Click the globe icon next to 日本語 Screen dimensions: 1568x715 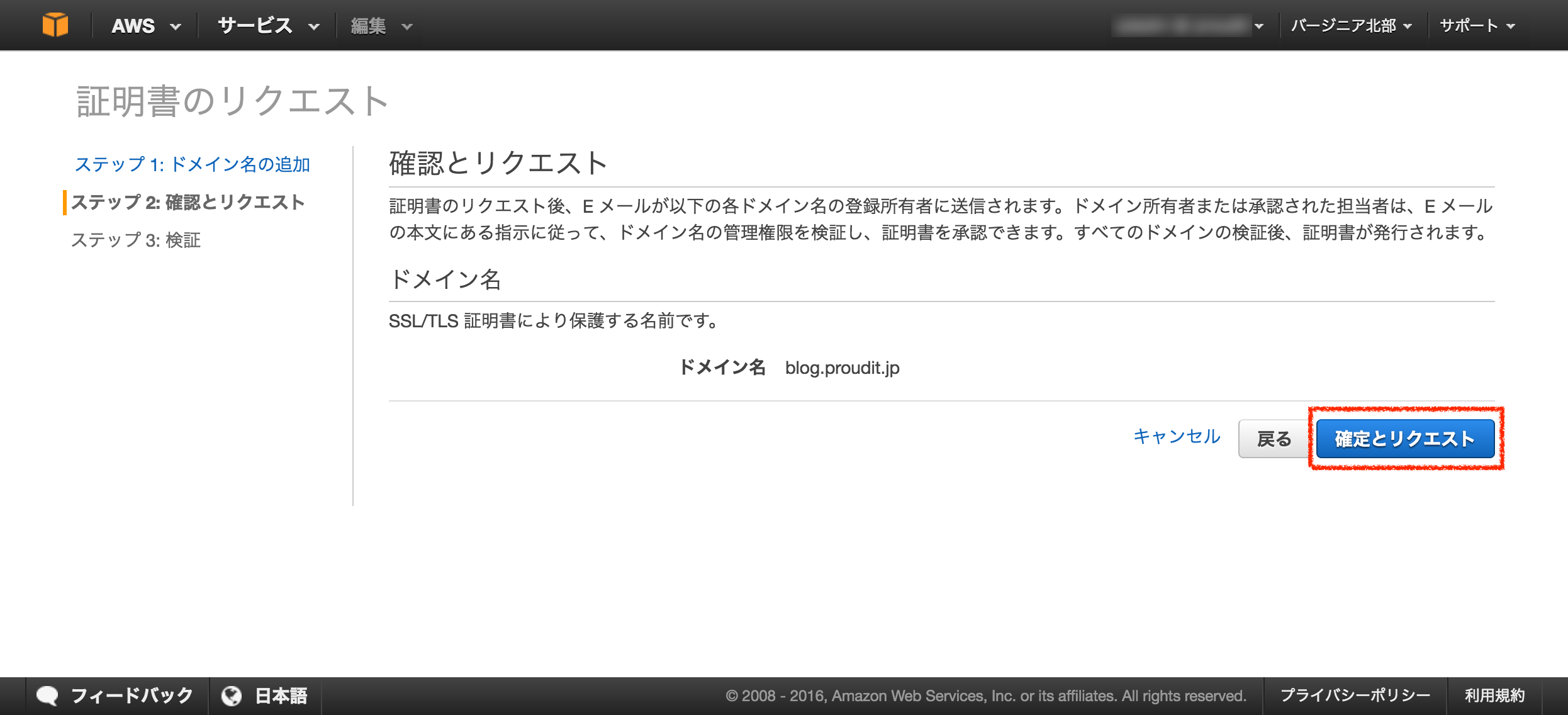pos(232,695)
